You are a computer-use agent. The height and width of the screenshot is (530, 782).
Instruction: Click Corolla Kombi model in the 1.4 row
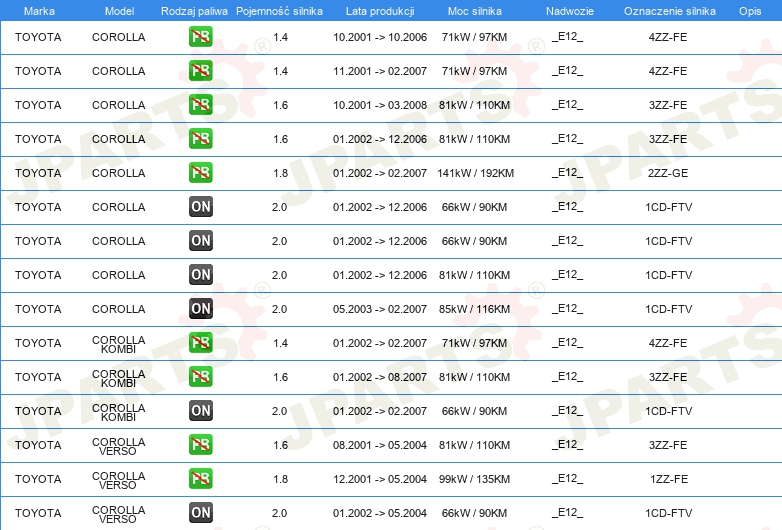tap(119, 345)
